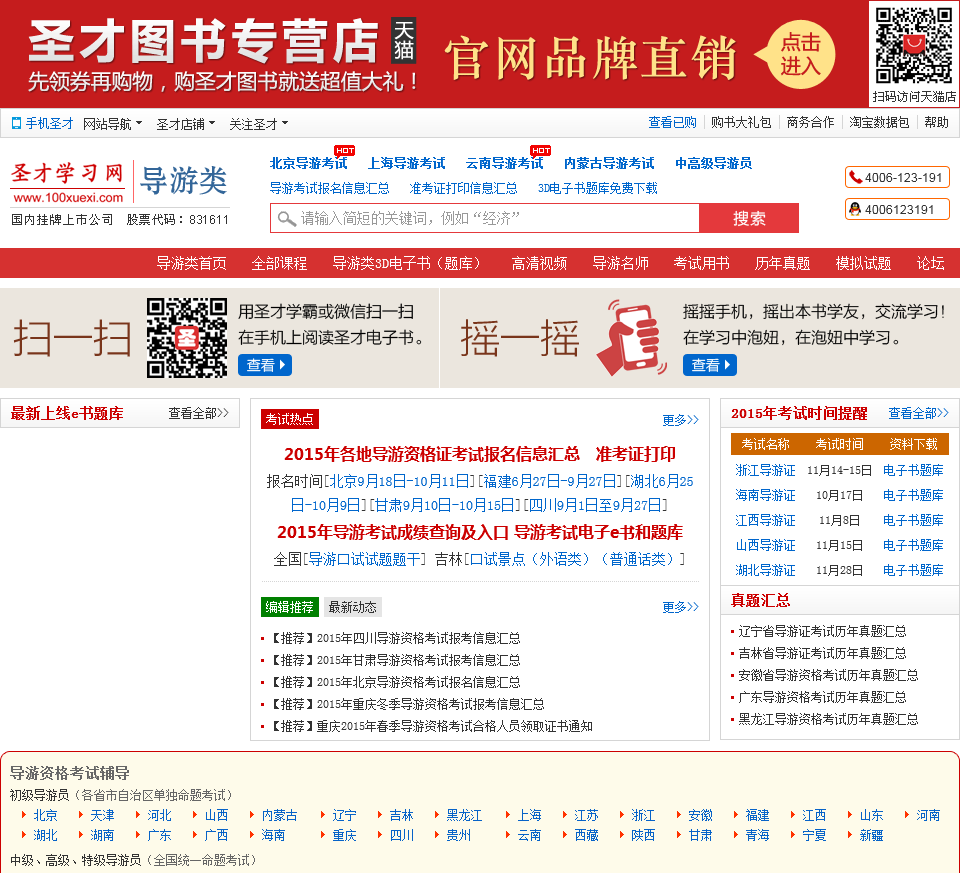Open 商务合作 link
The height and width of the screenshot is (873, 960).
(810, 122)
